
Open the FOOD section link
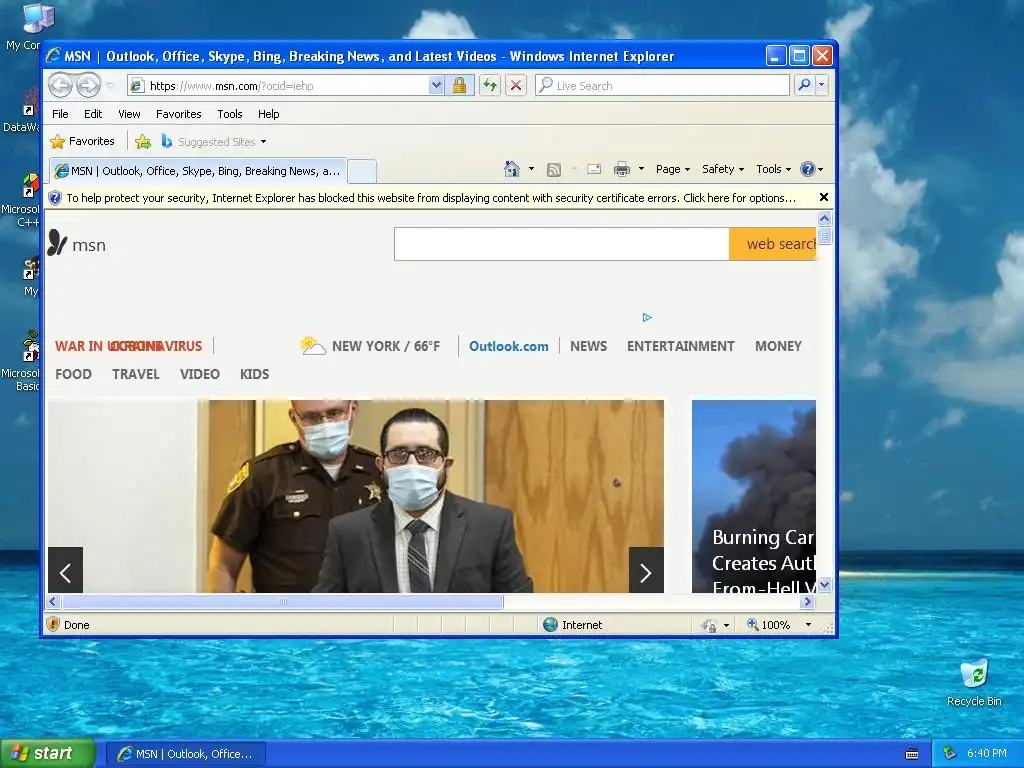(73, 374)
